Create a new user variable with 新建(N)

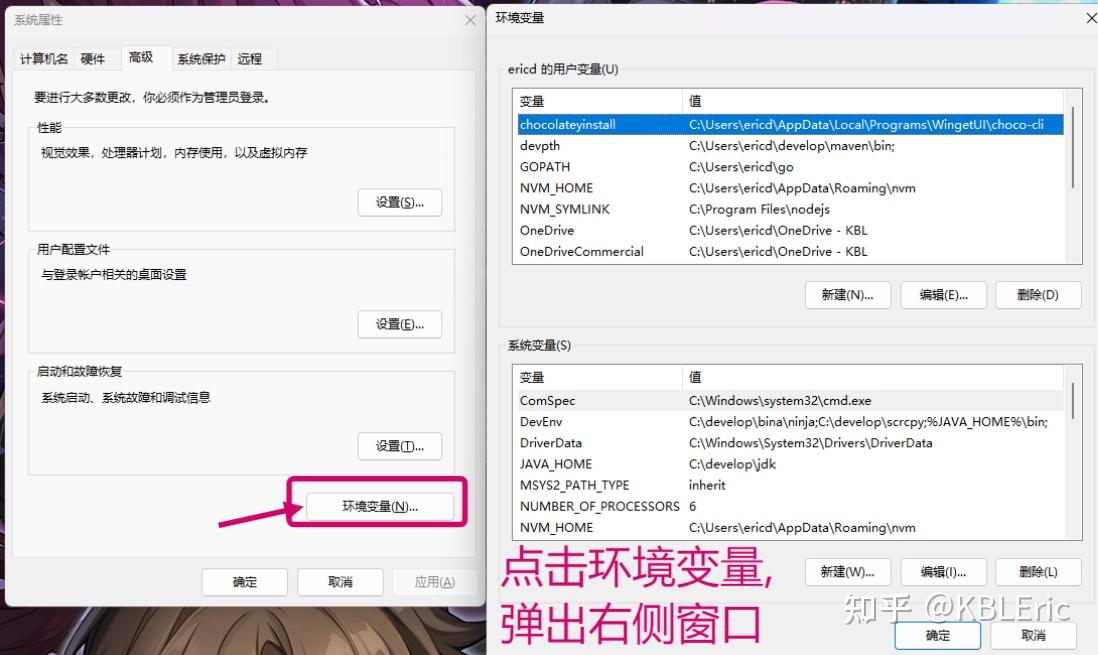pyautogui.click(x=847, y=295)
